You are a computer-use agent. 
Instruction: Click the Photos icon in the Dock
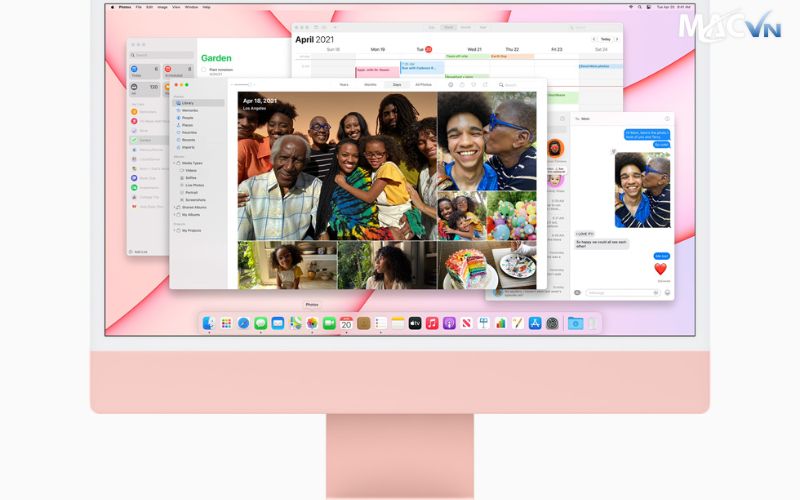312,323
